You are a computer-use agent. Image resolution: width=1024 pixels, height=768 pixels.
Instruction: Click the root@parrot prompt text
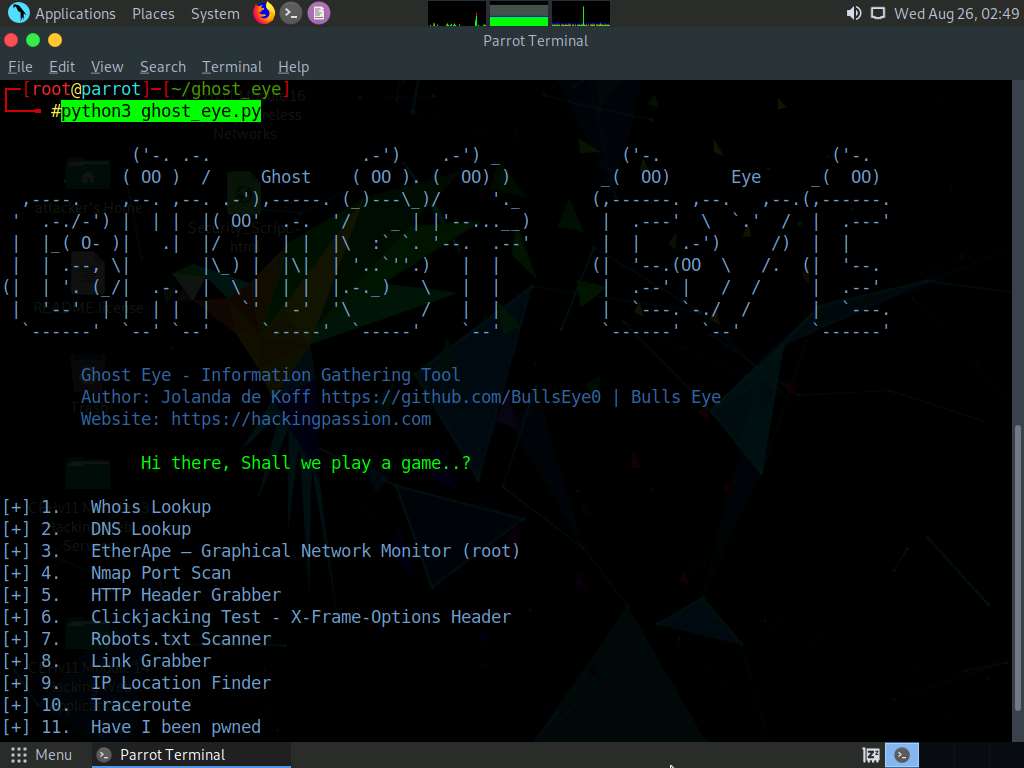click(x=86, y=89)
